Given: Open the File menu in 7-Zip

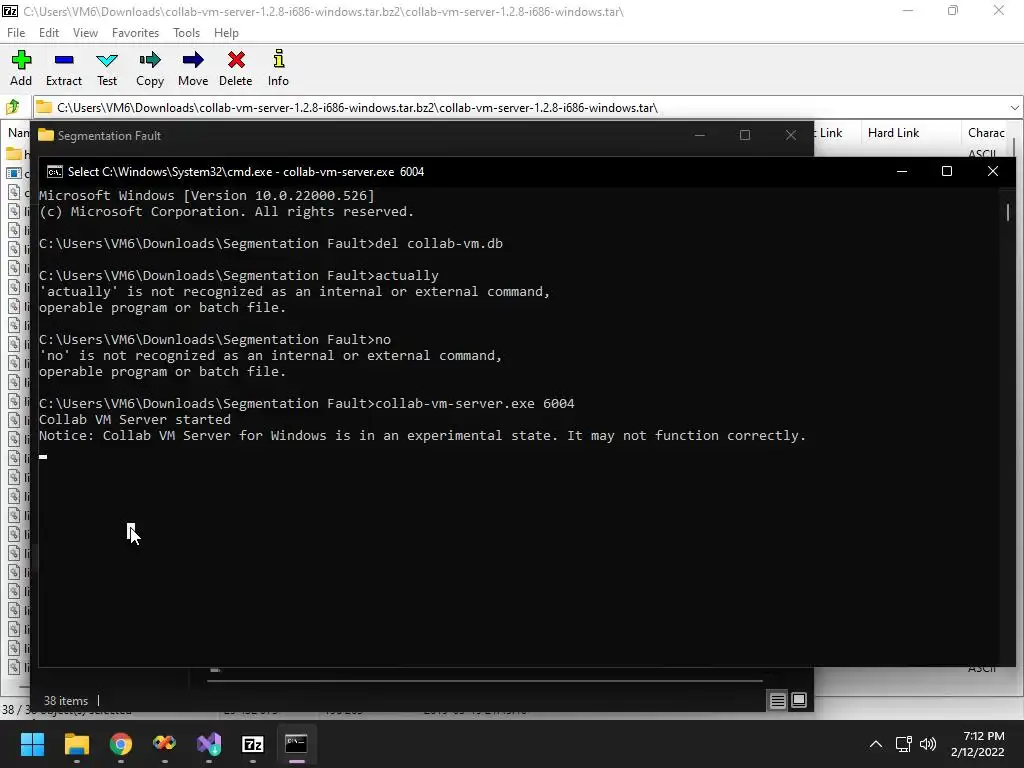Looking at the screenshot, I should tap(16, 33).
